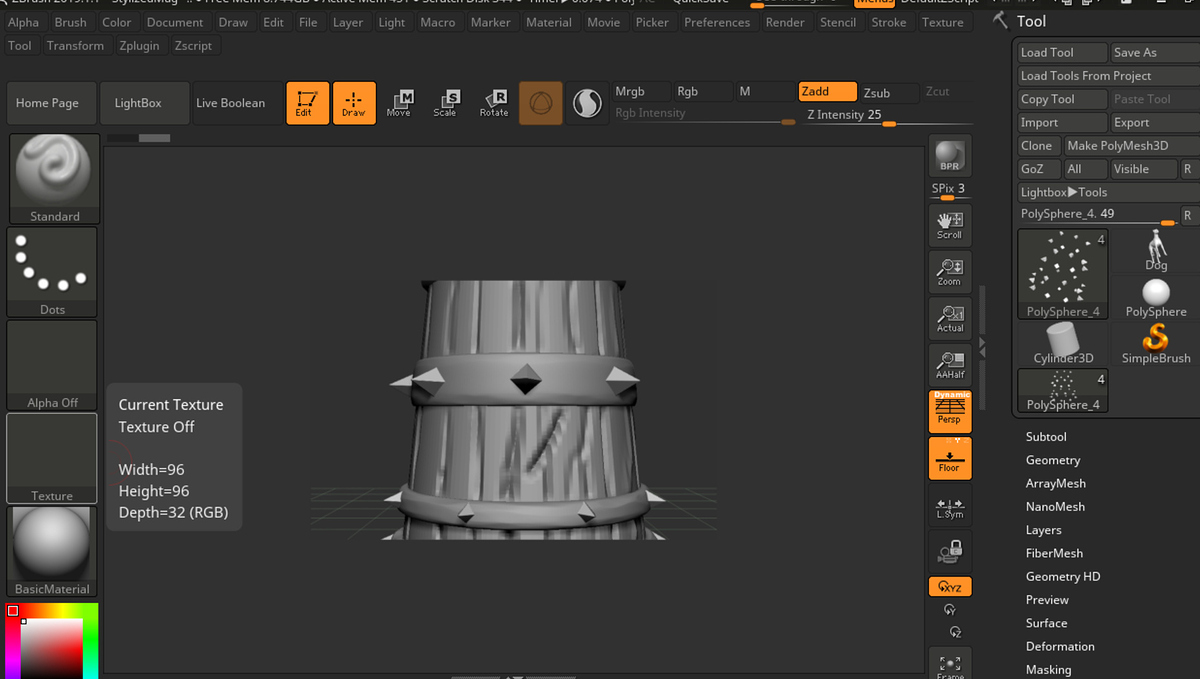
Task: Toggle Persp perspective view
Action: point(949,410)
